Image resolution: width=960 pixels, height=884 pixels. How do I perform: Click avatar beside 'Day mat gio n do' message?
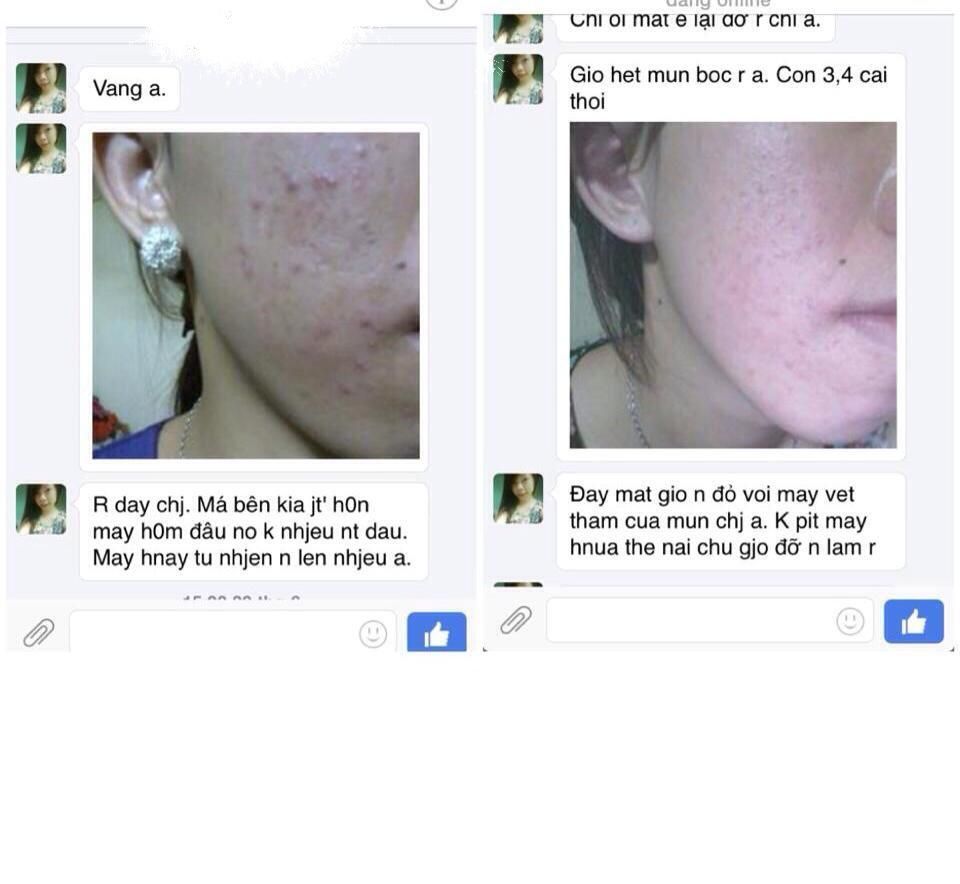point(518,498)
